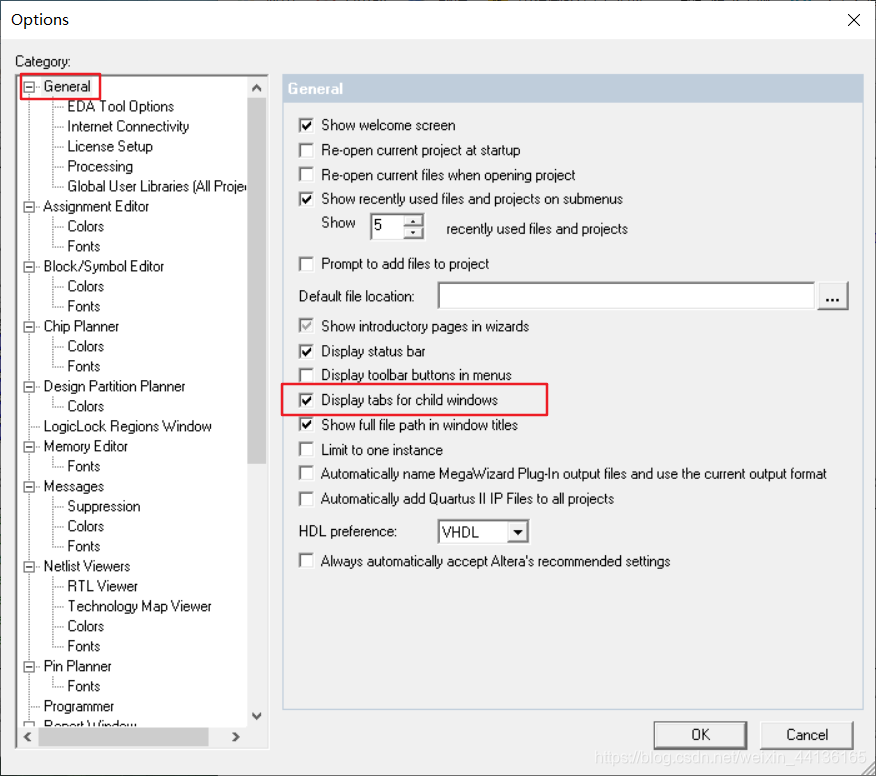Image resolution: width=876 pixels, height=776 pixels.
Task: Close the Options dialog with X
Action: point(853,20)
